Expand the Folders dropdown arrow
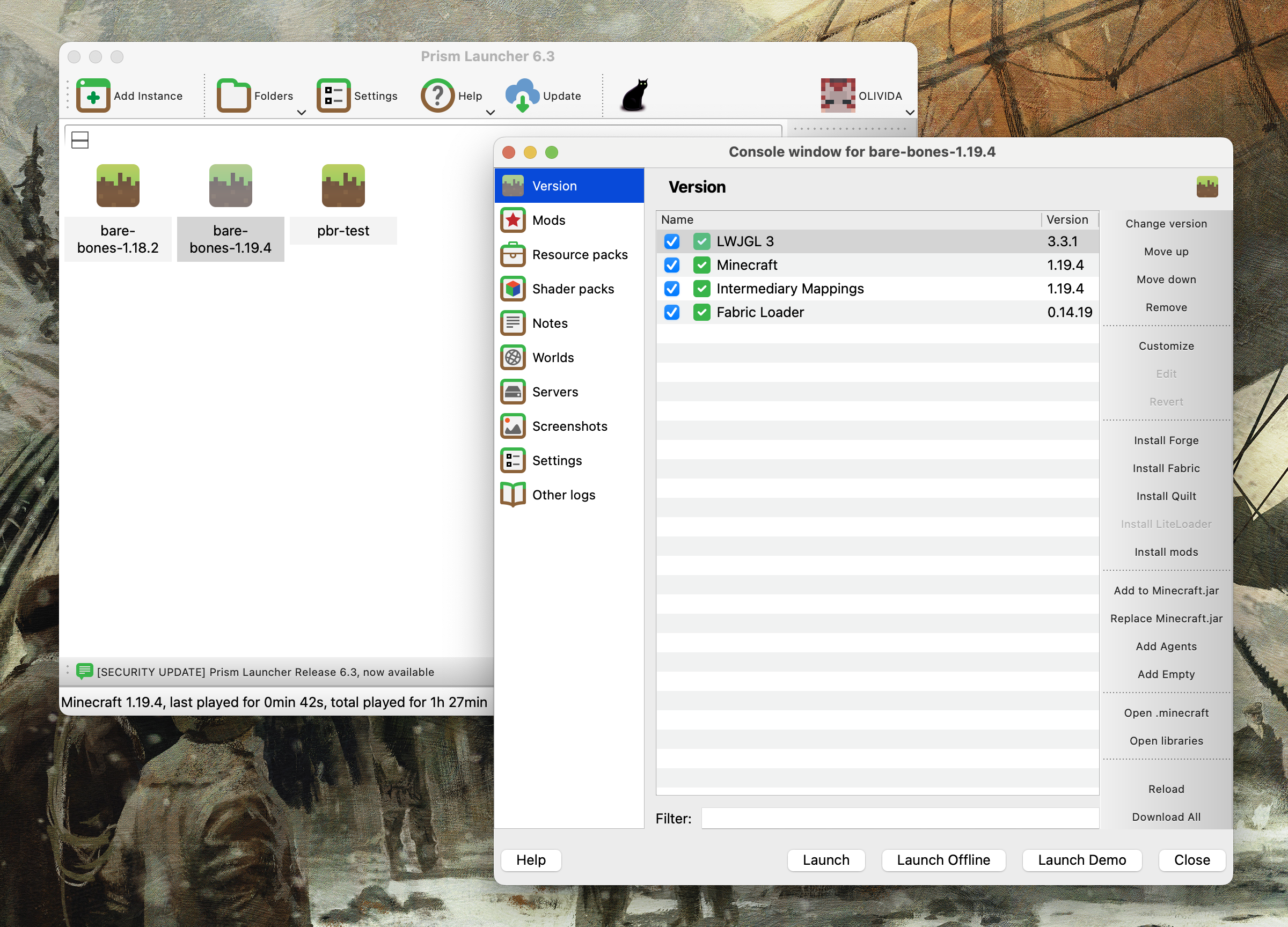The width and height of the screenshot is (1288, 927). tap(302, 113)
